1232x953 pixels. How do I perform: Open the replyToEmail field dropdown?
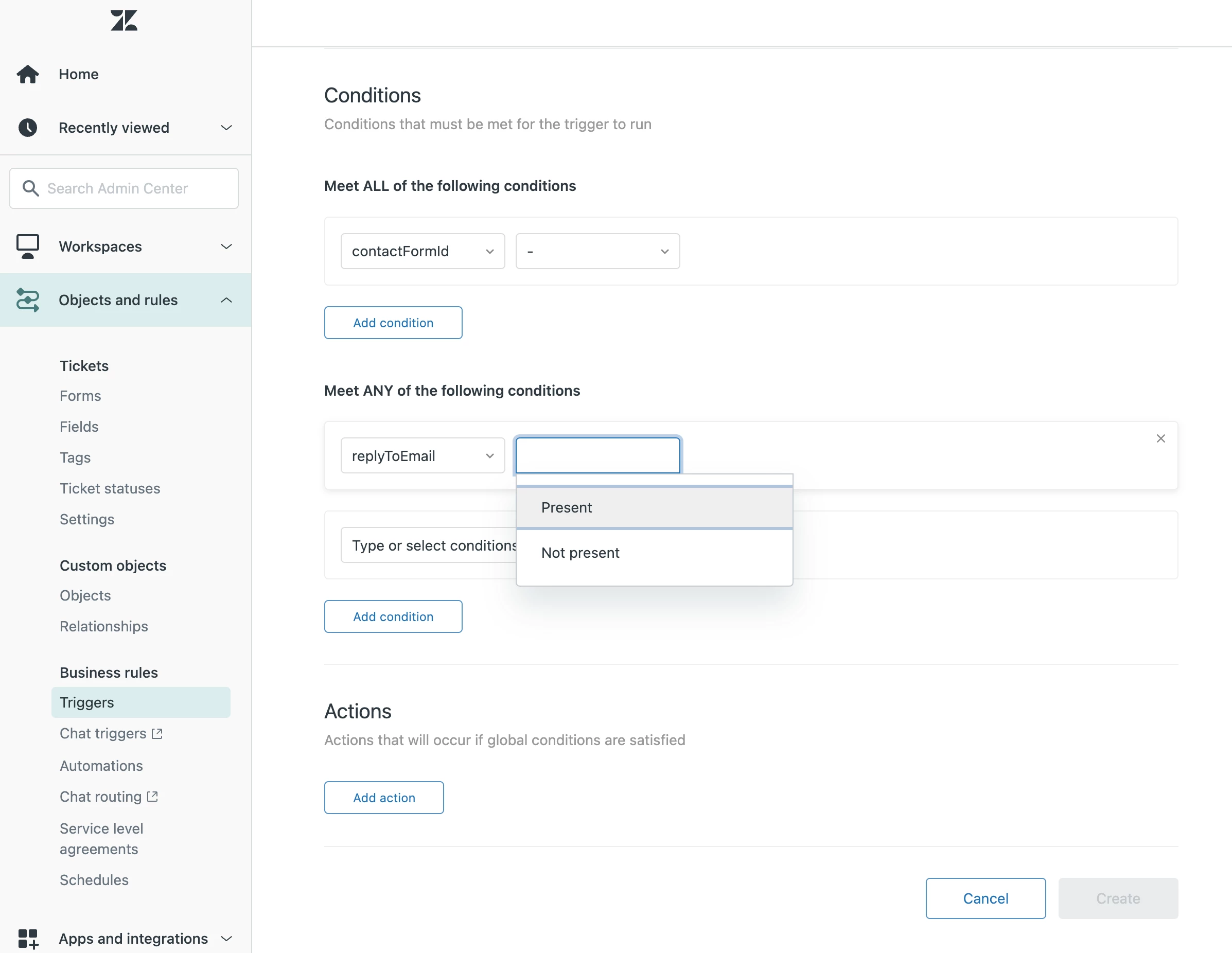[x=423, y=455]
